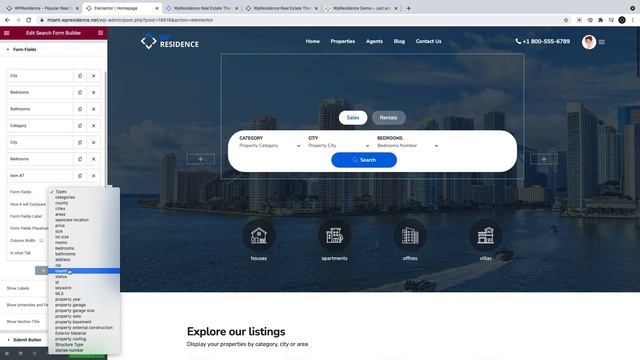Choose the highlighted 'country' option
This screenshot has height=360, width=640.
[84, 271]
